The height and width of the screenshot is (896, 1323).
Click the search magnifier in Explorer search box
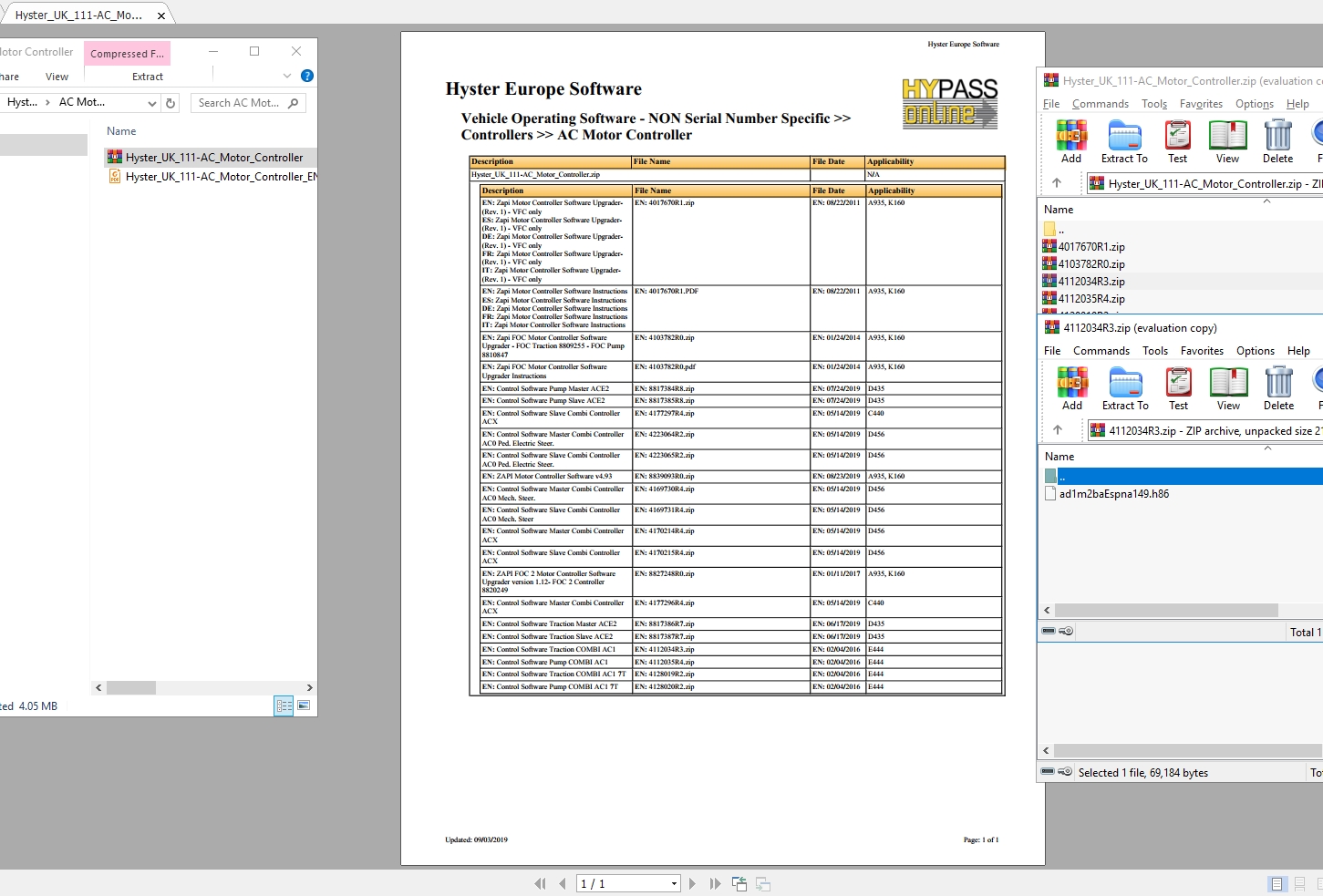[293, 102]
